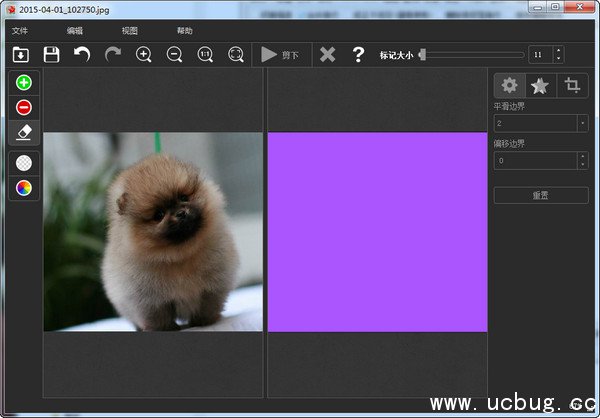The width and height of the screenshot is (600, 418).
Task: Set zoom to 1:1 actual size
Action: point(205,55)
